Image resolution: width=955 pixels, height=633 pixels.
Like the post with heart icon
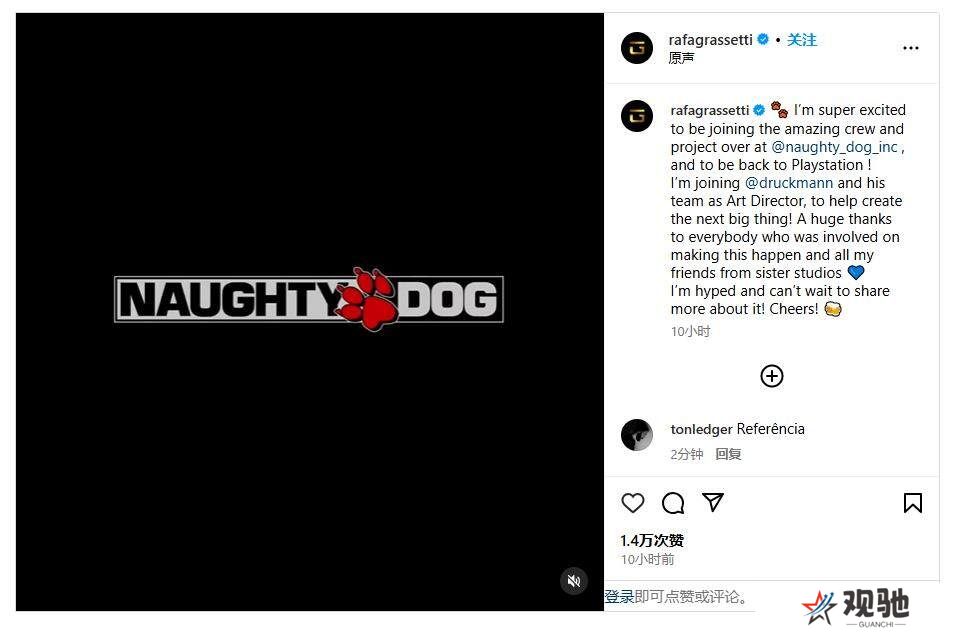(x=632, y=503)
